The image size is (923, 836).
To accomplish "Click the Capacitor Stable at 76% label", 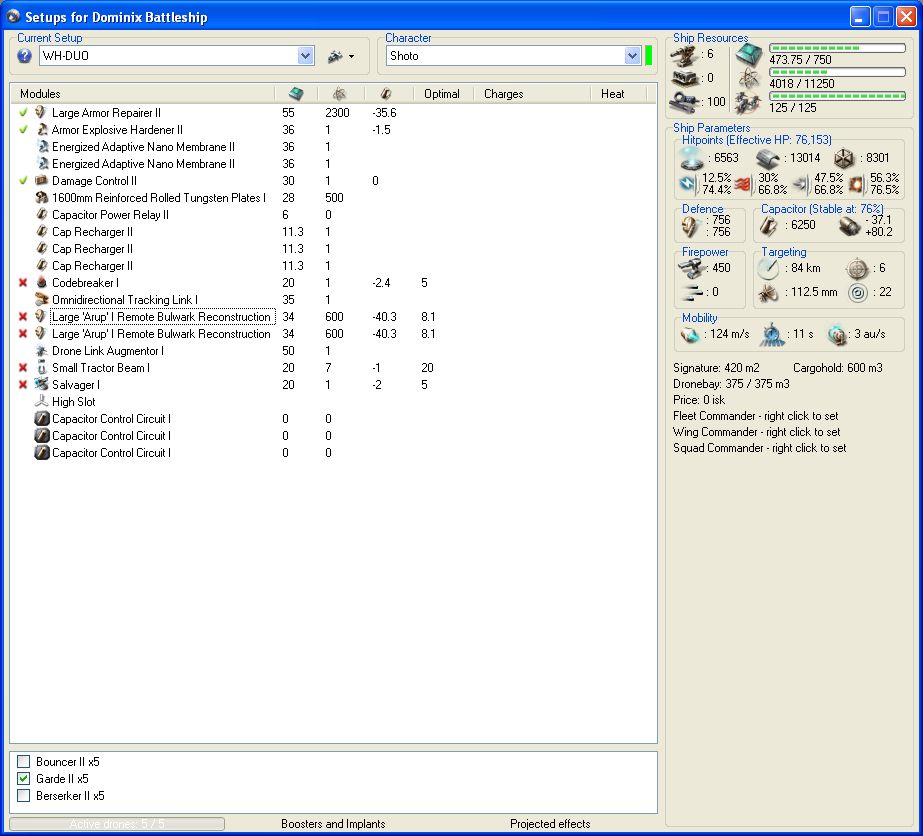I will click(x=822, y=208).
